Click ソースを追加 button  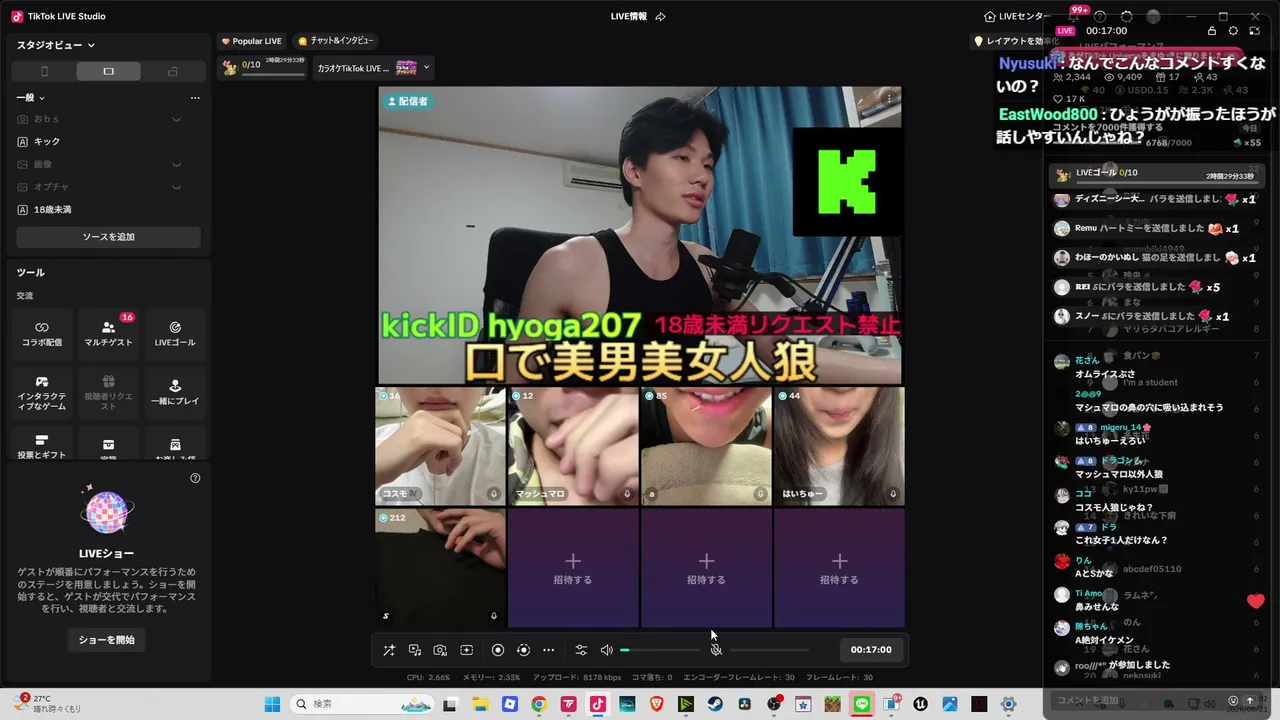[108, 237]
